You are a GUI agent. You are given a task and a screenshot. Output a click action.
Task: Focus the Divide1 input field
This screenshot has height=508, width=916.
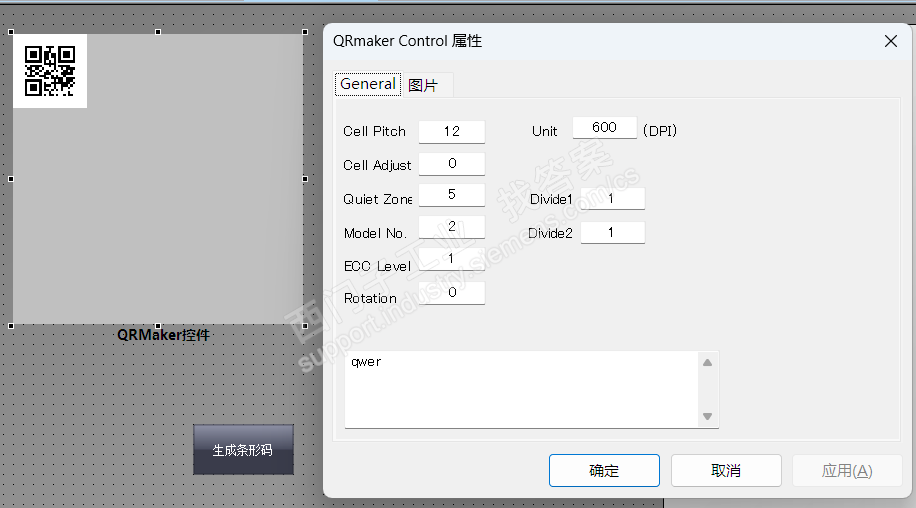(612, 199)
